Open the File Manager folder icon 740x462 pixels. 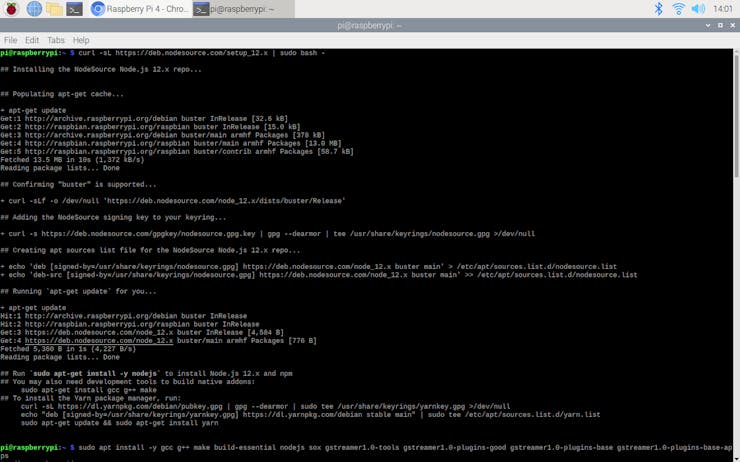point(54,8)
